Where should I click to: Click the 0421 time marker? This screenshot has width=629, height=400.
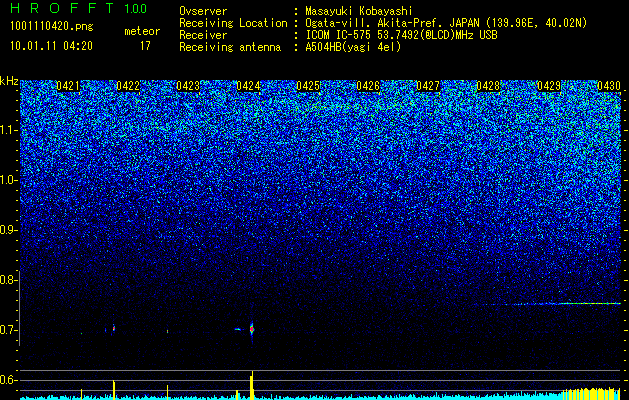(68, 86)
